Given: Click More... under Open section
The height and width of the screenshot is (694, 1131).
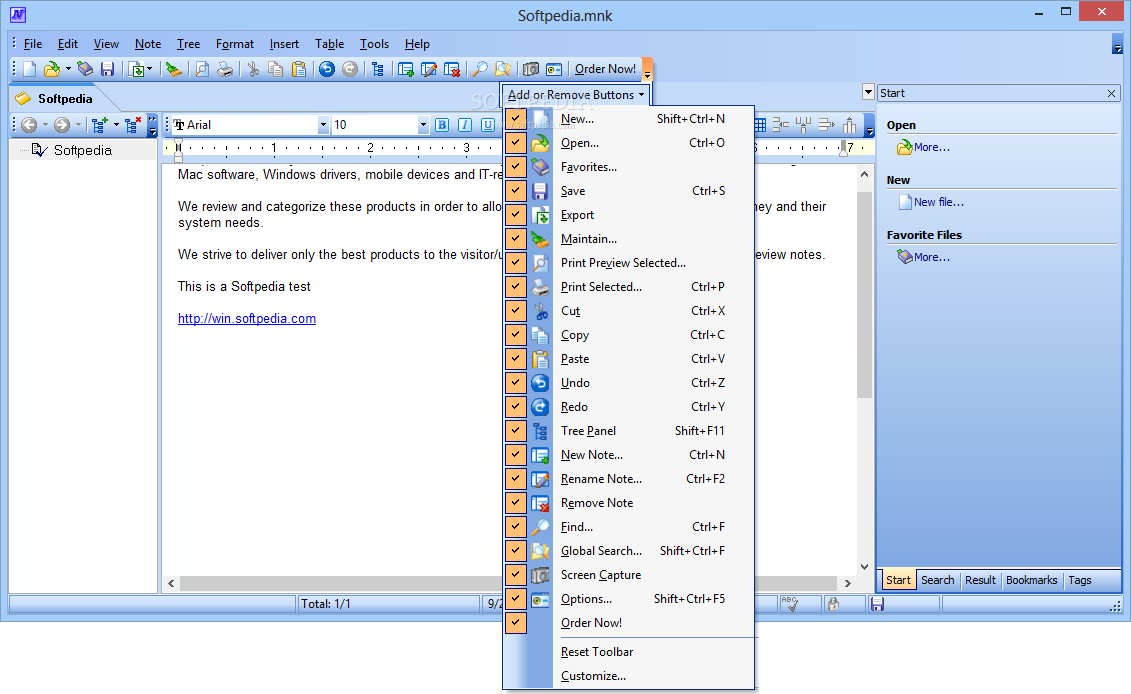Looking at the screenshot, I should (932, 147).
